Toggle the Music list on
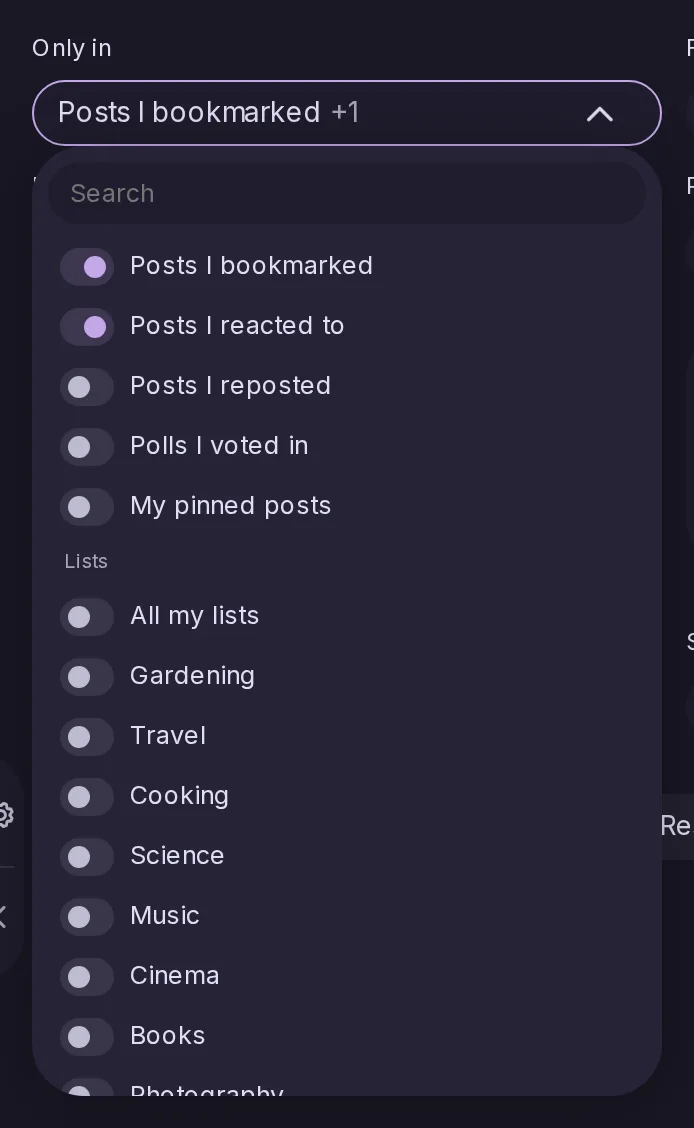694x1128 pixels. 87,916
